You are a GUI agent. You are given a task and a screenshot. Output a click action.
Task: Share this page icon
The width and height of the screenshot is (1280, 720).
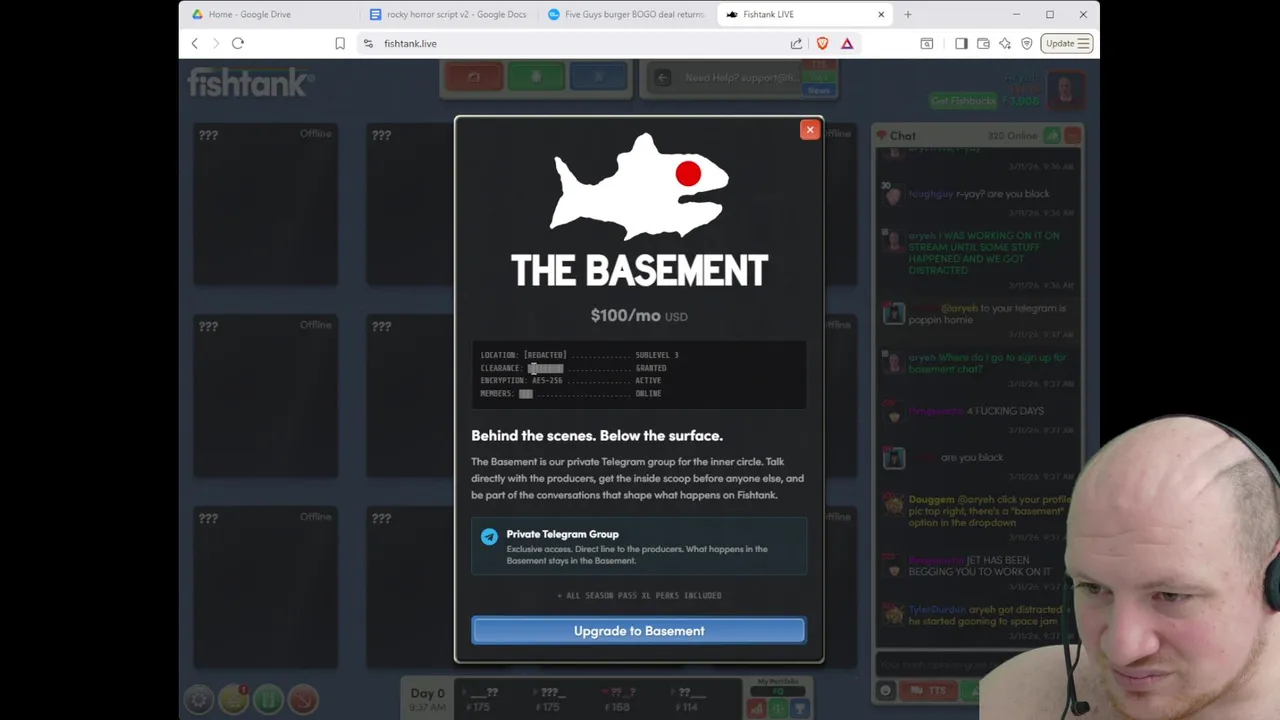click(x=796, y=43)
